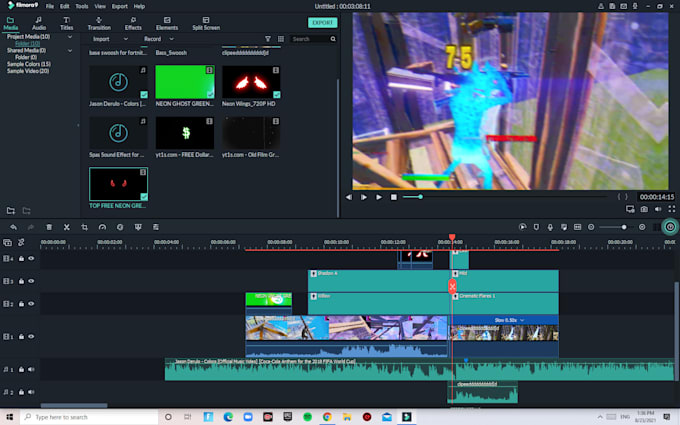The height and width of the screenshot is (425, 680).
Task: Click the Add Track icon above track headers
Action: [x=7, y=242]
